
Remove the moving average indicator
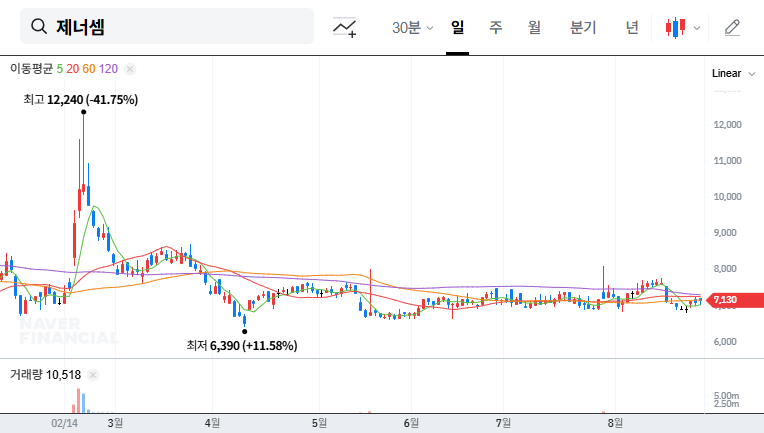pyautogui.click(x=130, y=69)
